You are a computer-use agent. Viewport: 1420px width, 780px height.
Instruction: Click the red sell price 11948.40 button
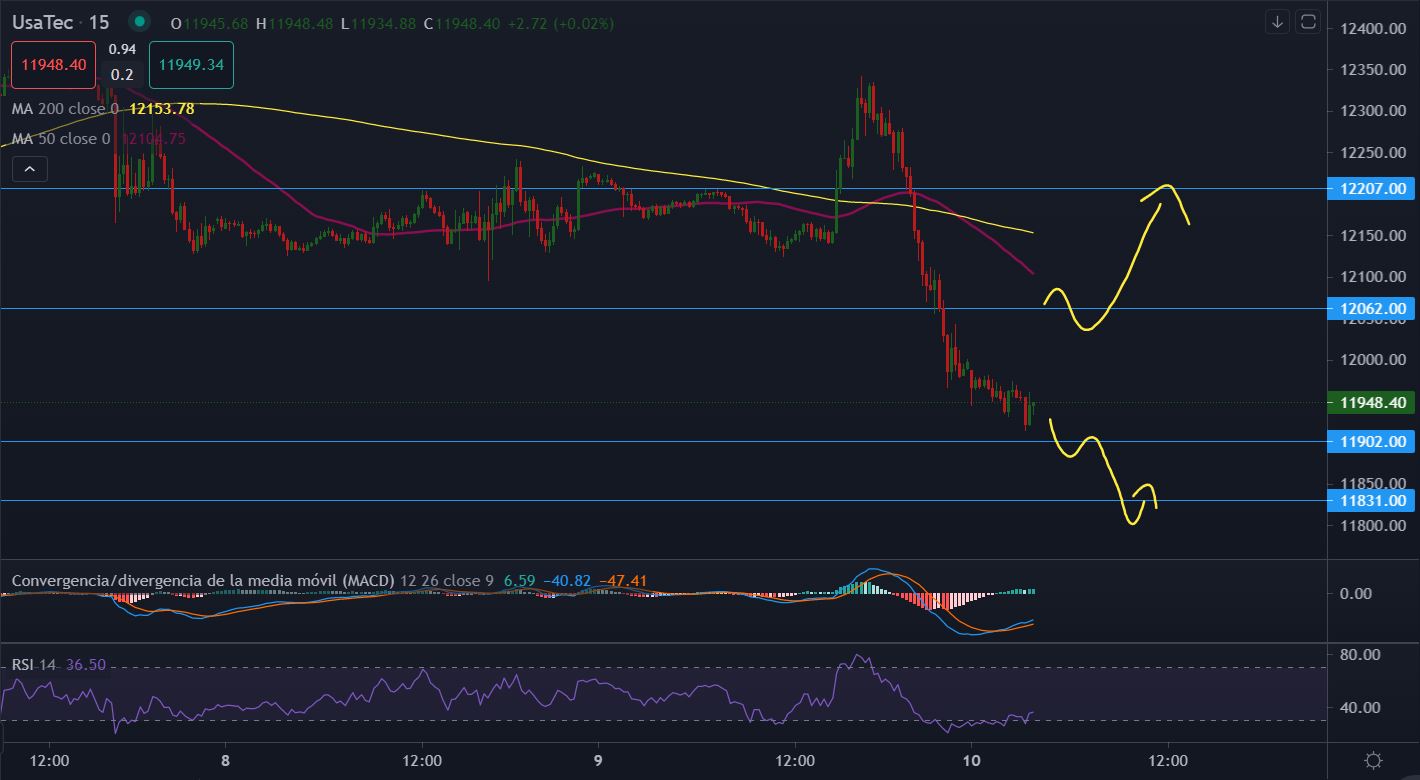(x=53, y=65)
